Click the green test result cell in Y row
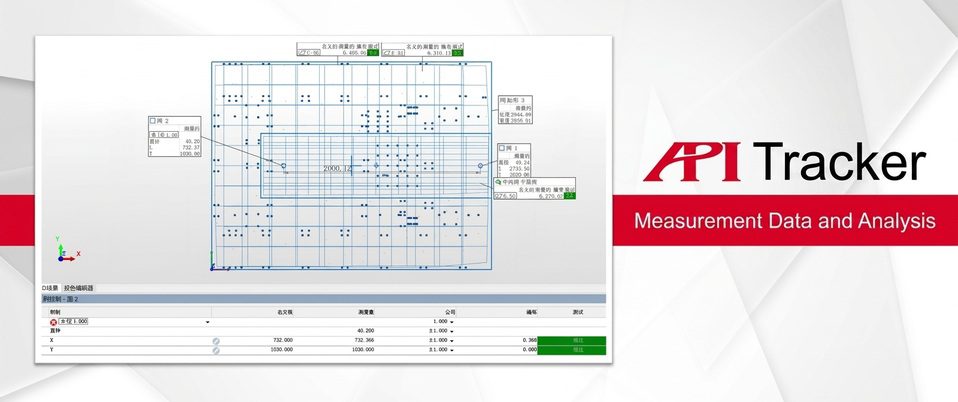Image resolution: width=958 pixels, height=402 pixels. (572, 350)
